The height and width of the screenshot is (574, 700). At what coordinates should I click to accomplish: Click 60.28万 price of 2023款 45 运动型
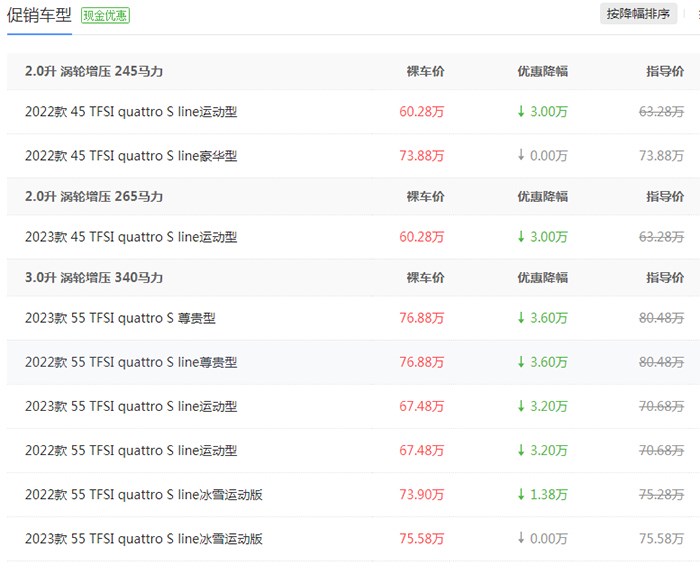coord(422,237)
